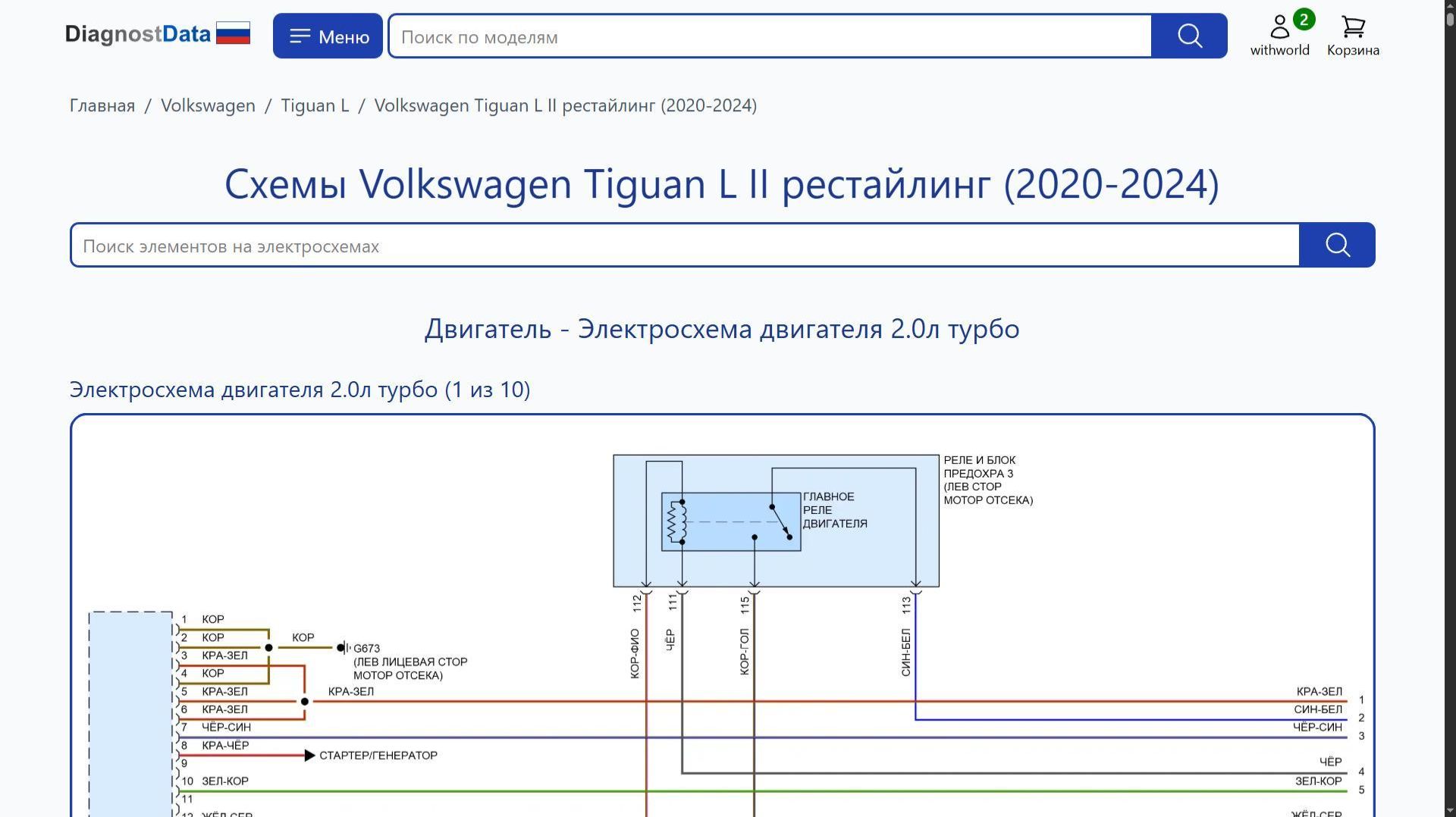The width and height of the screenshot is (1456, 817).
Task: Click the account name withworld
Action: coord(1280,50)
